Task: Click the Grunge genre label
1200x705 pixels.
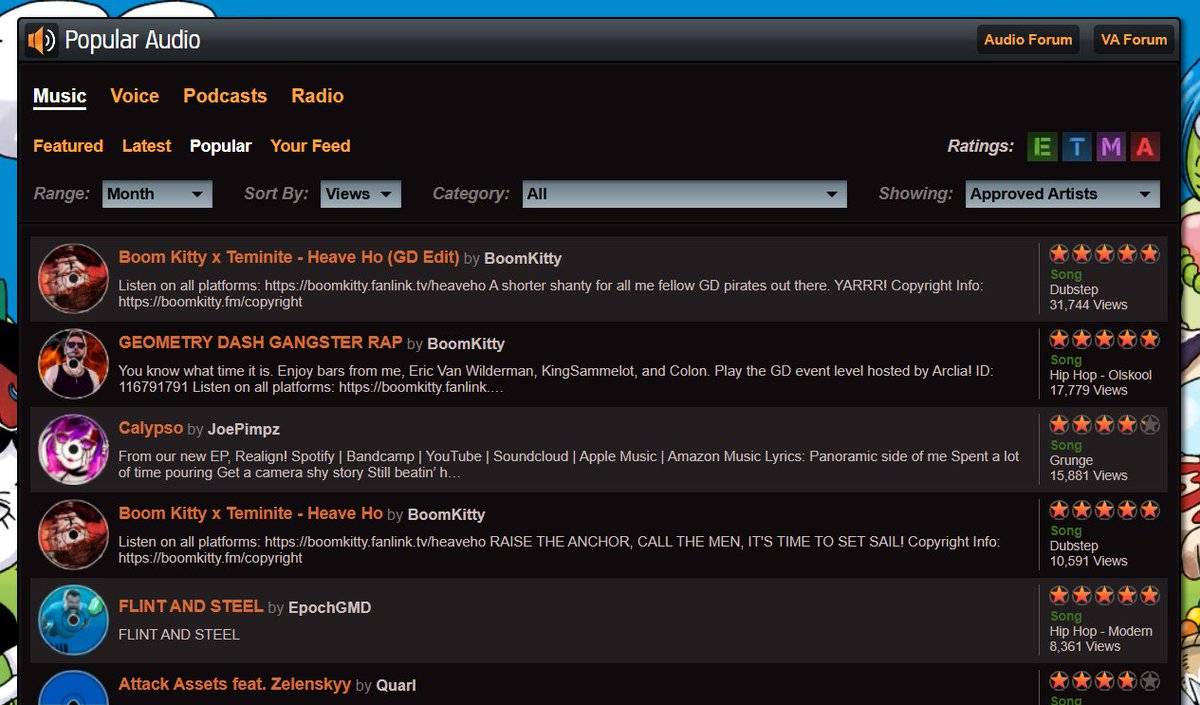Action: (x=1071, y=461)
